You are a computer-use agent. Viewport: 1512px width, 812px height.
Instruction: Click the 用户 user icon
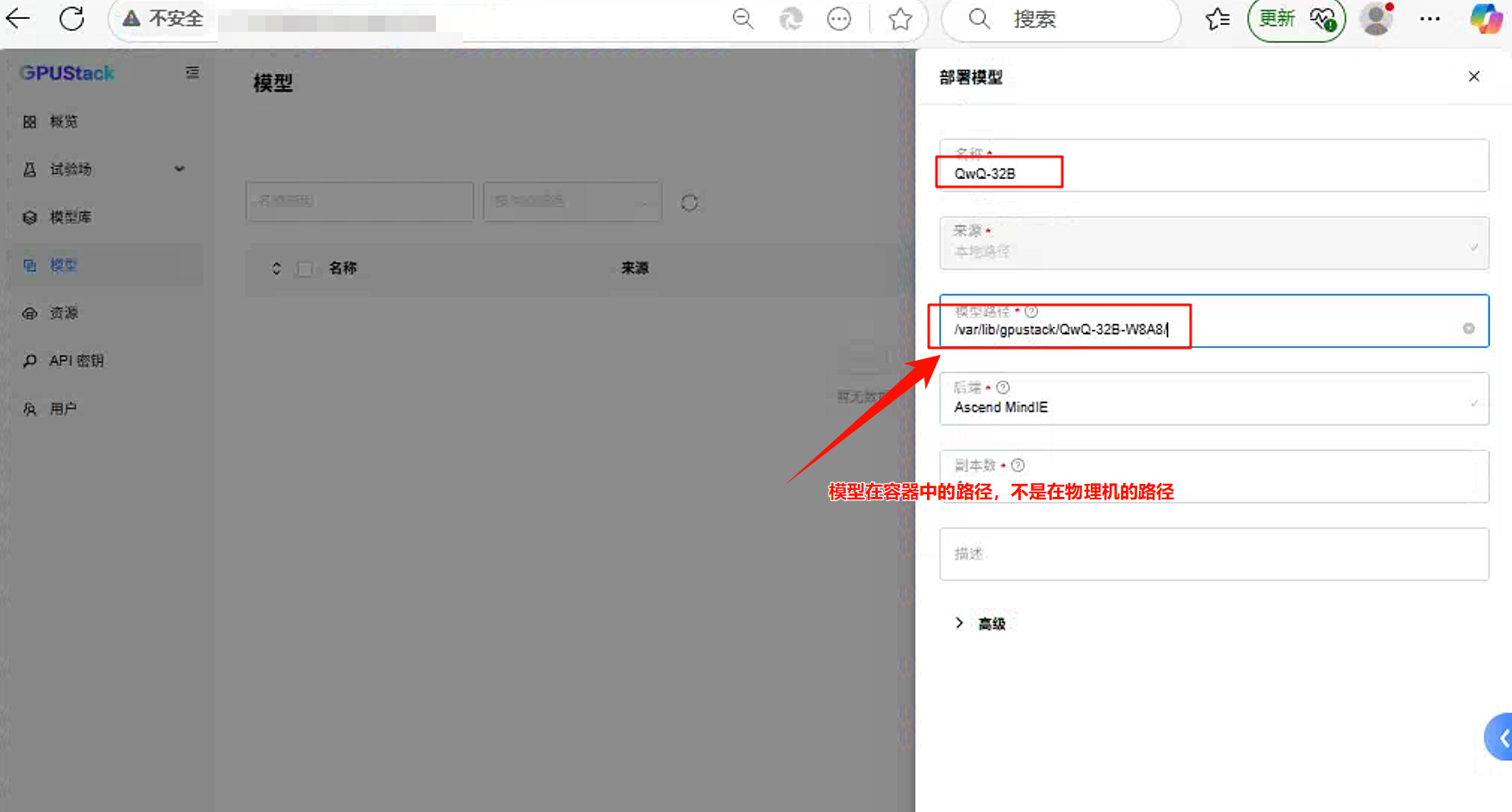(30, 409)
